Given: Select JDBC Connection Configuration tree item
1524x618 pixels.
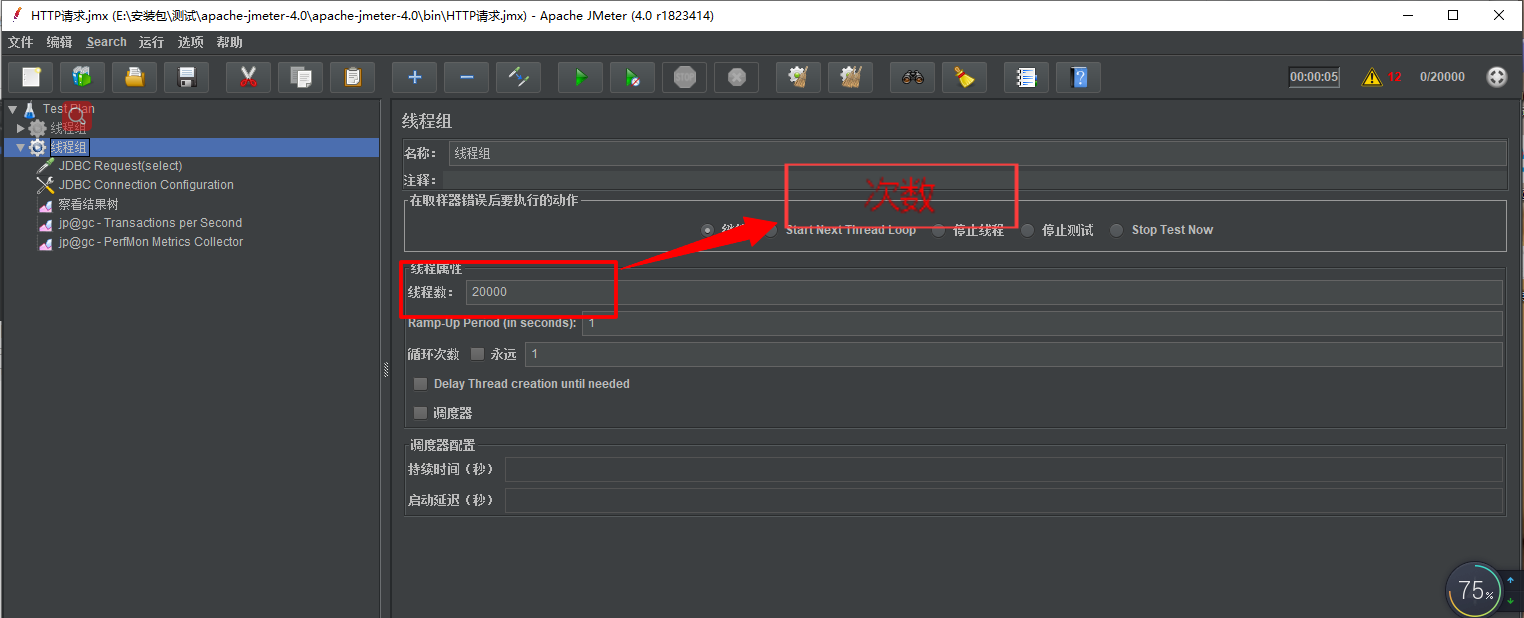Looking at the screenshot, I should click(146, 185).
